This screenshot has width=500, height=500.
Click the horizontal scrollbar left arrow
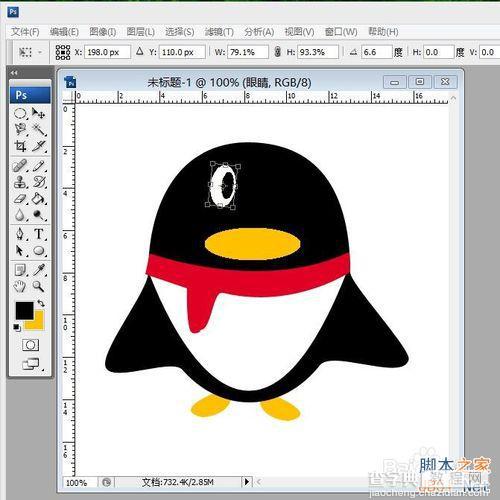pos(259,481)
